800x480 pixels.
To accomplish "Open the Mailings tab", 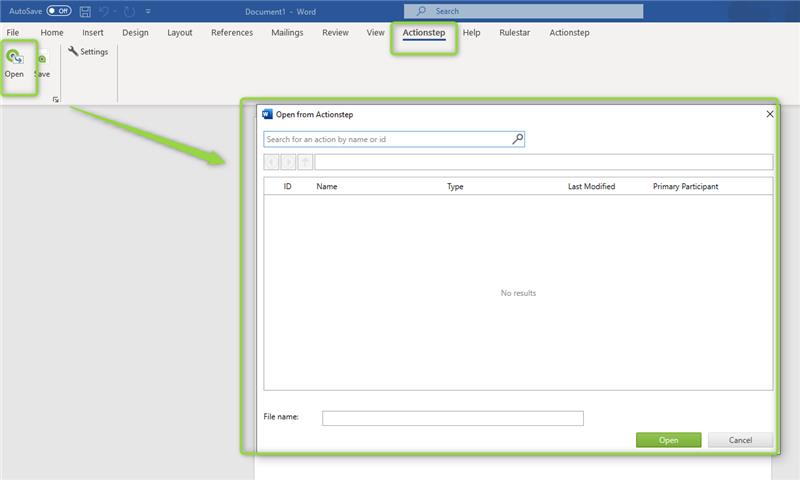I will tap(287, 33).
